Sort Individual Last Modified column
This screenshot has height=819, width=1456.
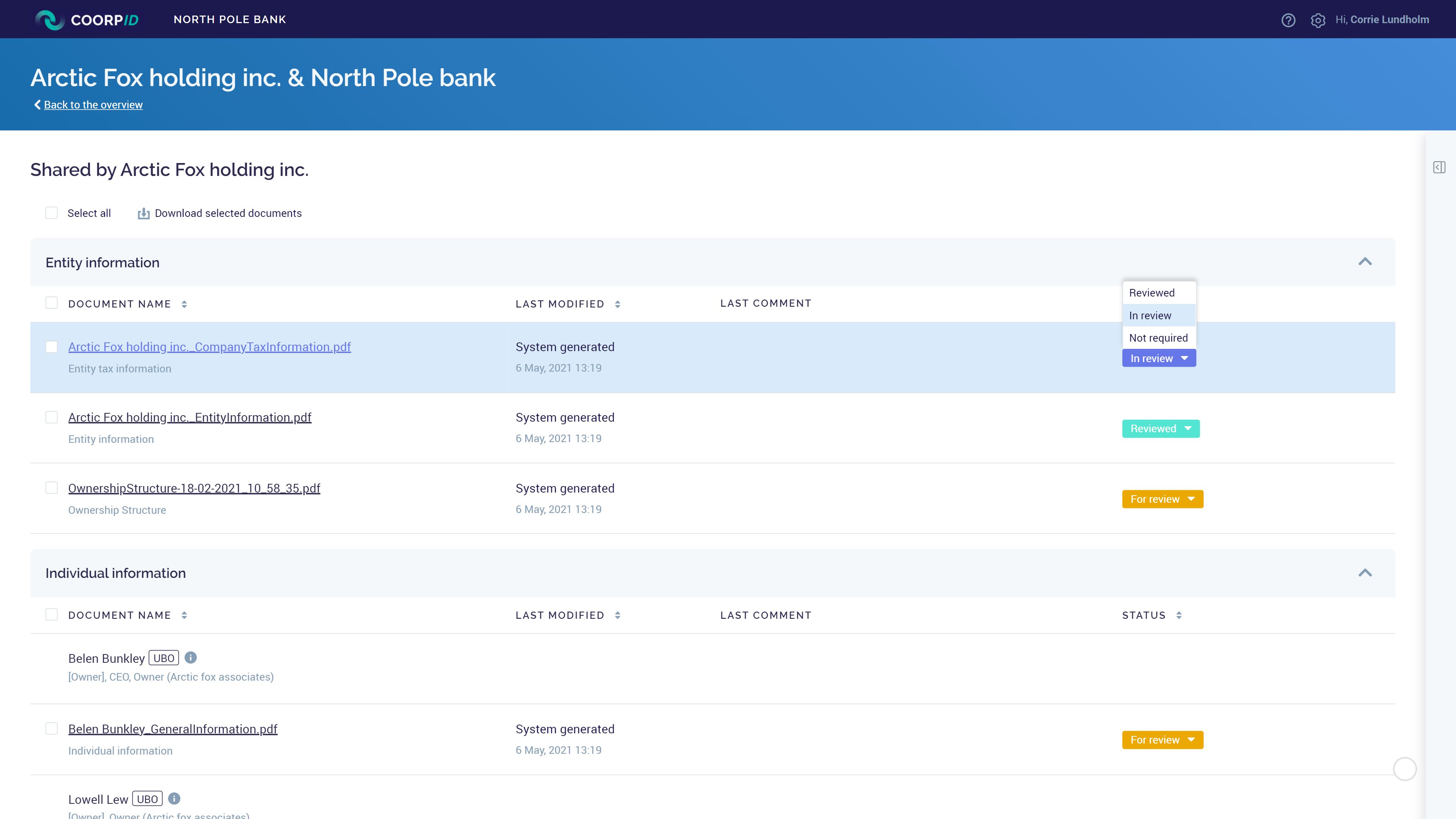(x=618, y=615)
